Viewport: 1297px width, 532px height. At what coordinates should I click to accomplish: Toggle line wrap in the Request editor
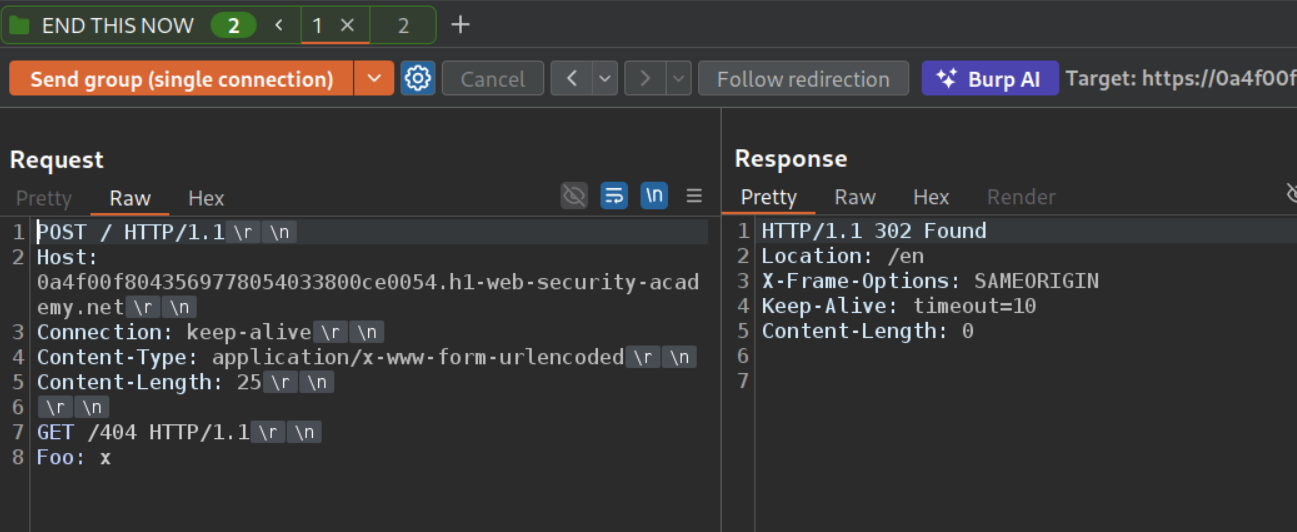click(x=614, y=196)
